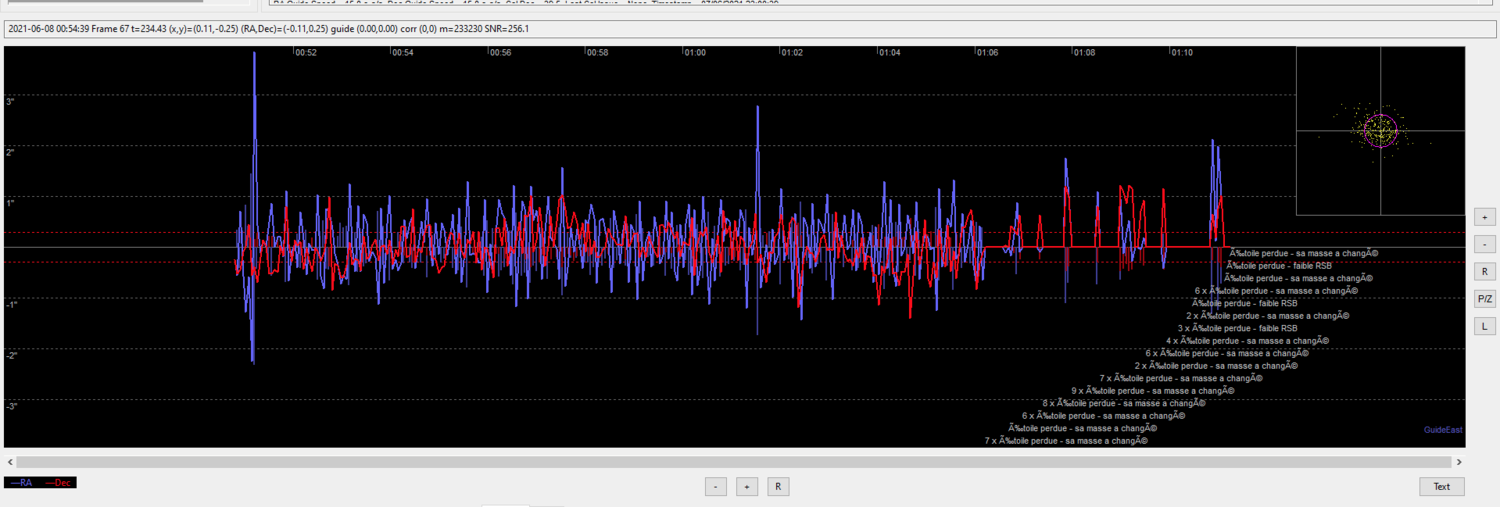Click the 'SNR=256.1' value in the status line
The image size is (1500, 507).
(x=507, y=29)
